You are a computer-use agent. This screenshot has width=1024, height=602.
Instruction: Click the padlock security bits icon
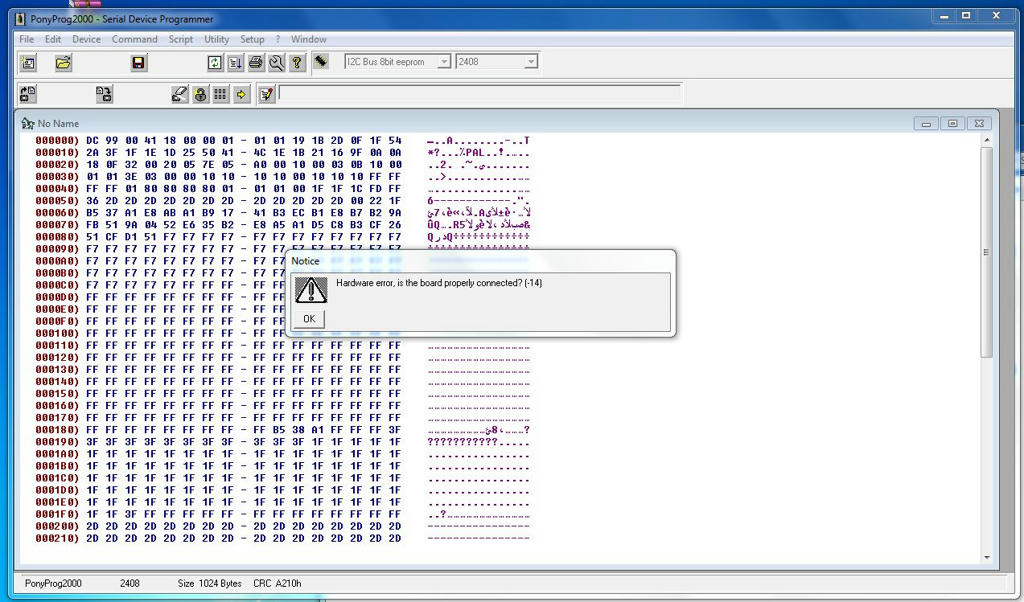point(200,94)
